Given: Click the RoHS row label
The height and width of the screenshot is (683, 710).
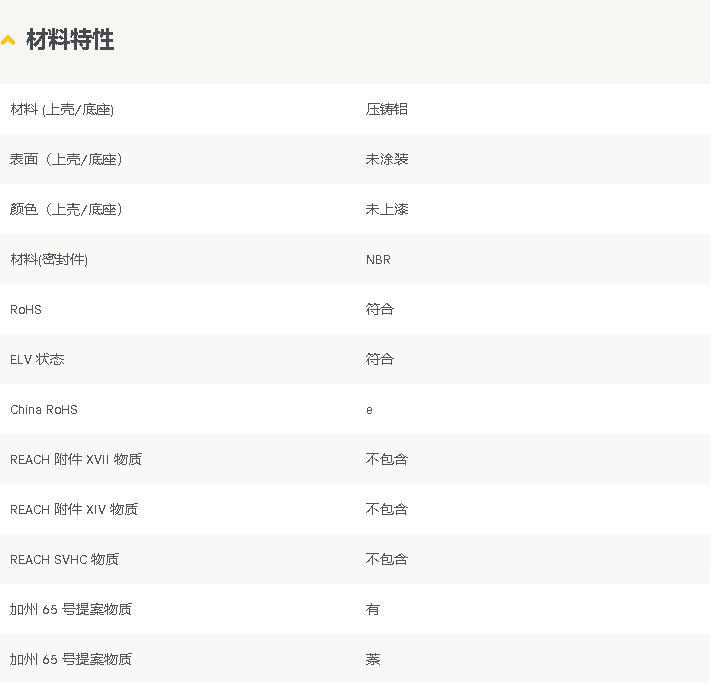Looking at the screenshot, I should click(x=26, y=310).
